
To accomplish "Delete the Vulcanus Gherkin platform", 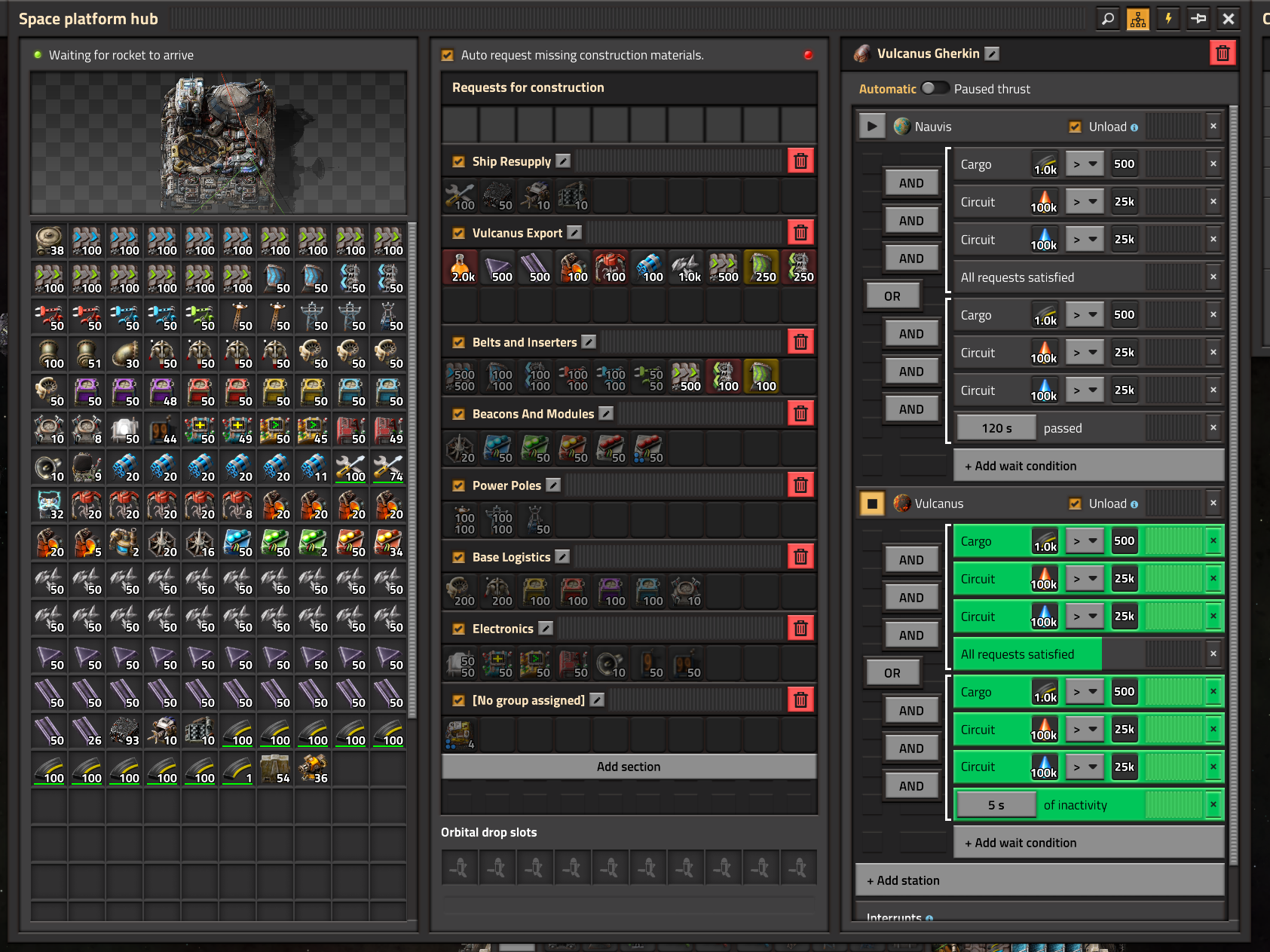I will click(1223, 54).
